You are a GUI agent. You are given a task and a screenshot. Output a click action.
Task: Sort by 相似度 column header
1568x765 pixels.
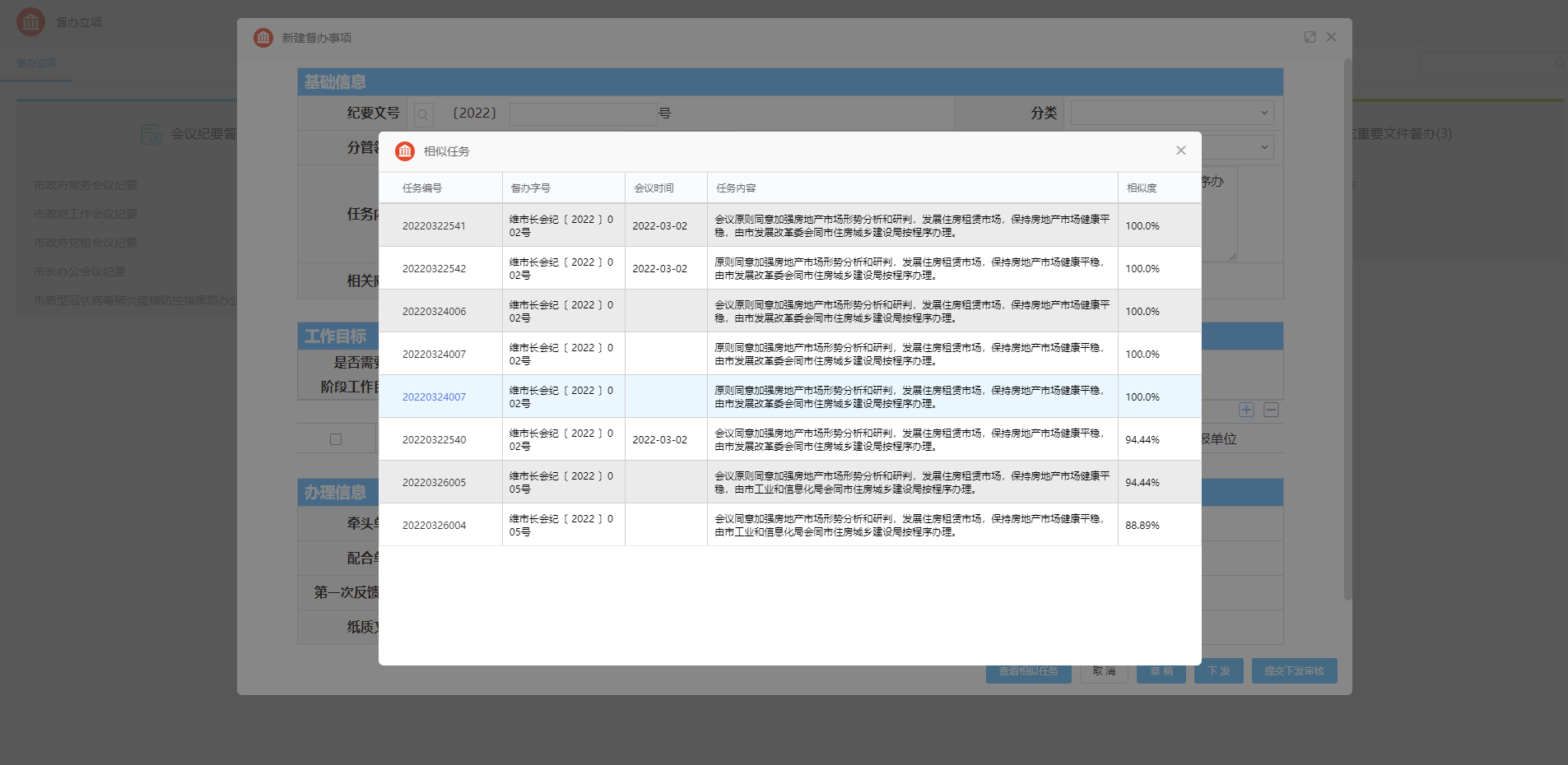pyautogui.click(x=1142, y=188)
